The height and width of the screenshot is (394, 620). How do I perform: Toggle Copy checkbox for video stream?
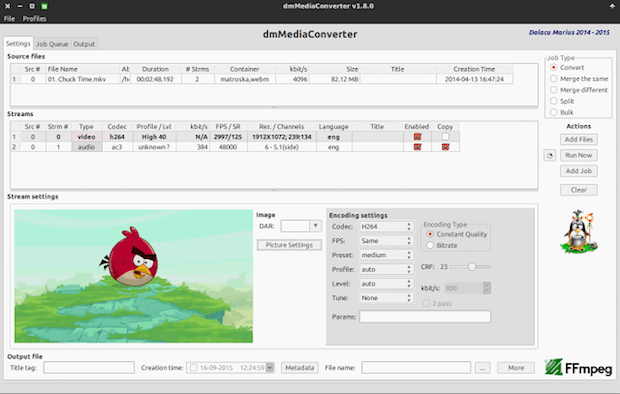pyautogui.click(x=445, y=137)
